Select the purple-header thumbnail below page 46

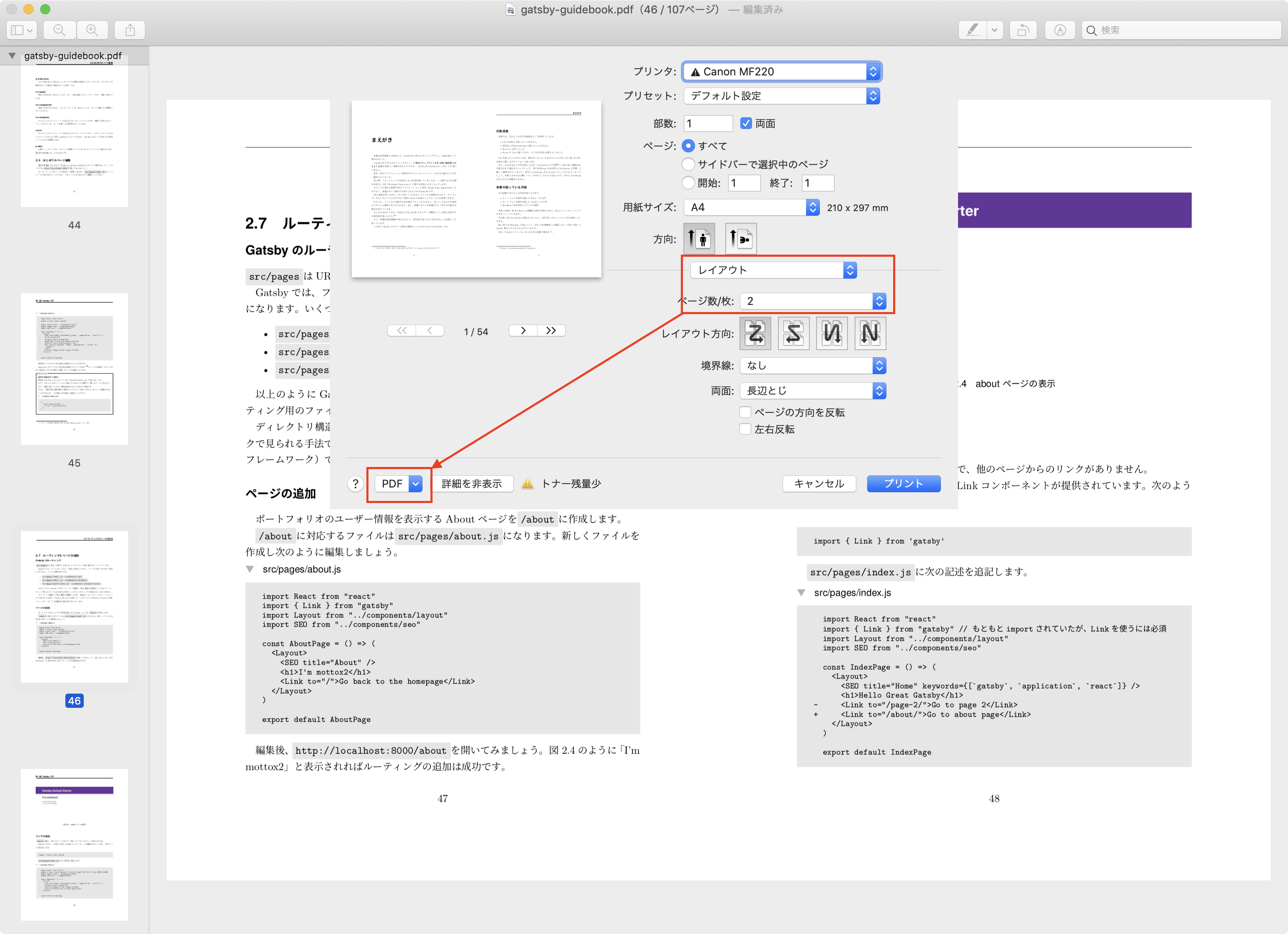click(x=75, y=845)
